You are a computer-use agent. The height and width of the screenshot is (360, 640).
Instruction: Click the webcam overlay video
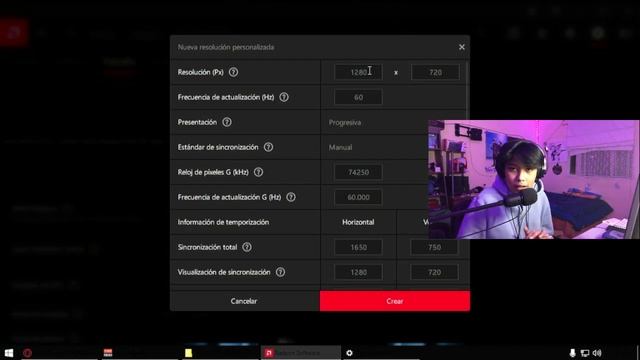(x=533, y=179)
